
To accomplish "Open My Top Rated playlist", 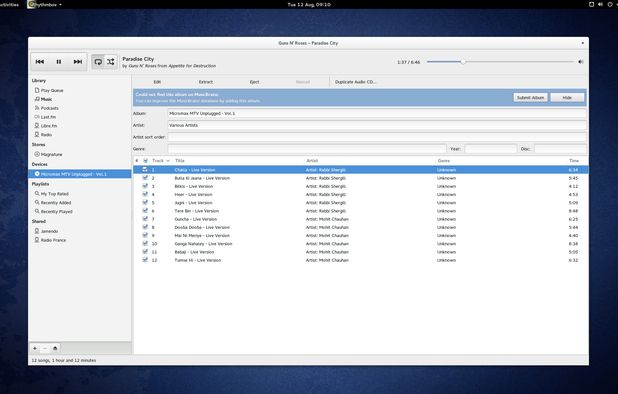I will click(54, 194).
